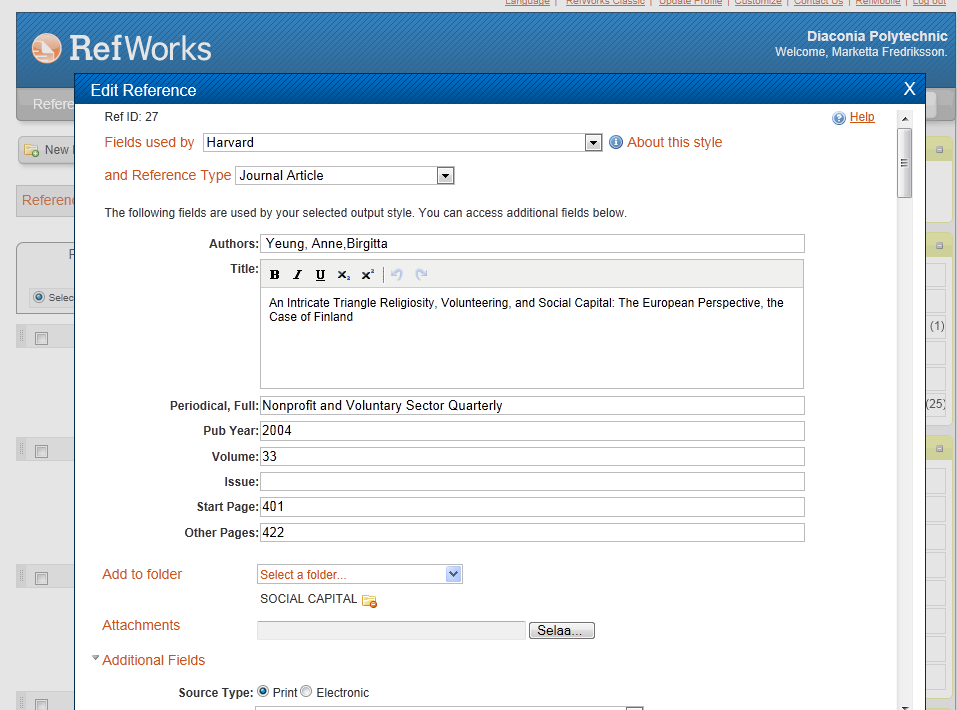Screen dimensions: 957x710
Task: Click into the Authors field
Action: [532, 244]
